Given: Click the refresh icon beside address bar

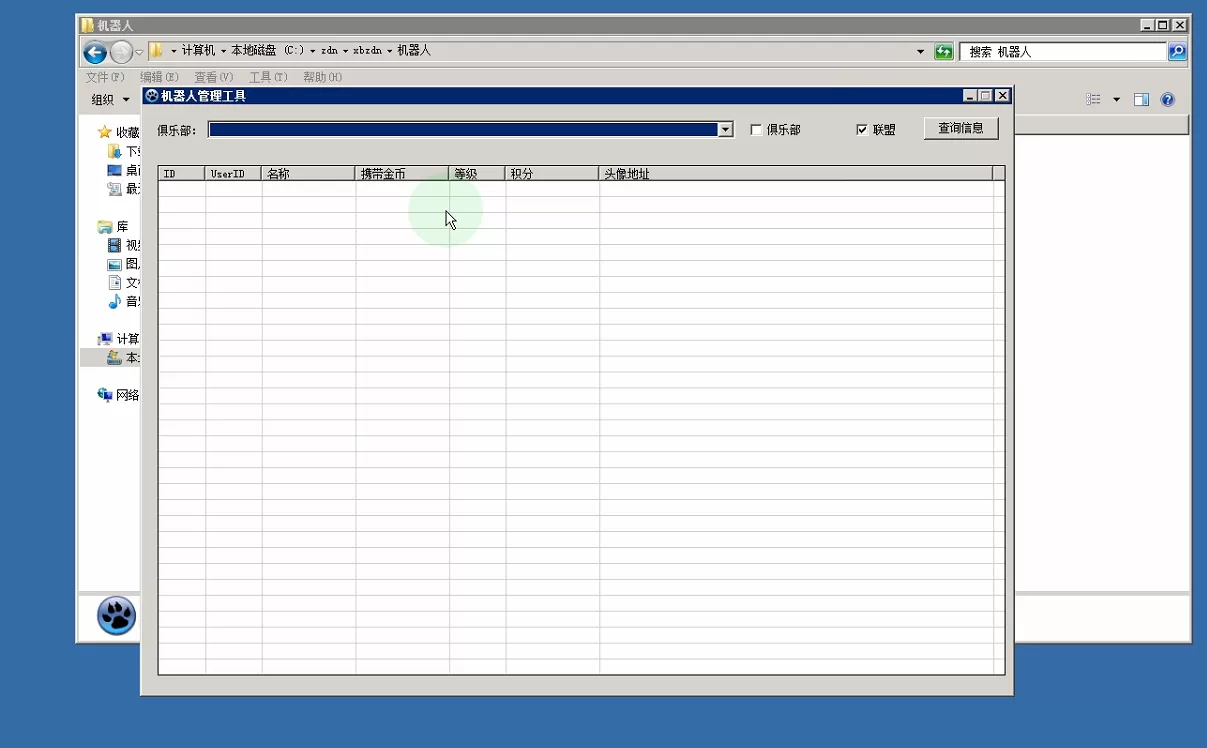Looking at the screenshot, I should tap(943, 52).
